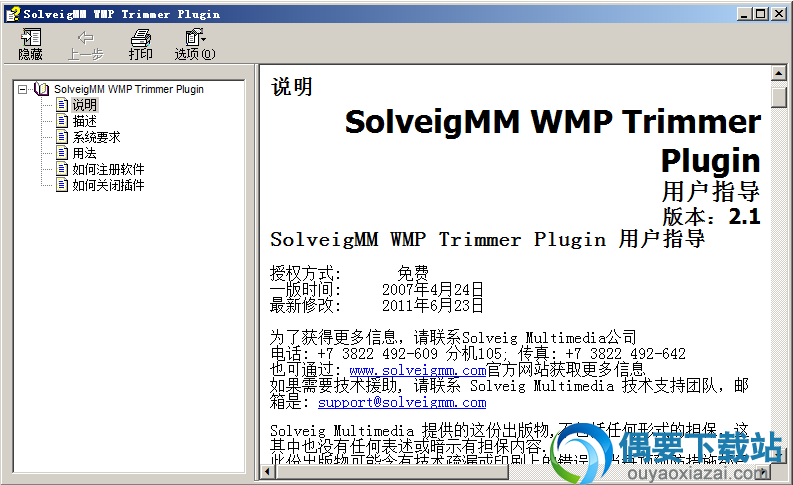Click the horizontal scrollbar left arrow
This screenshot has height=485, width=793.
(268, 472)
